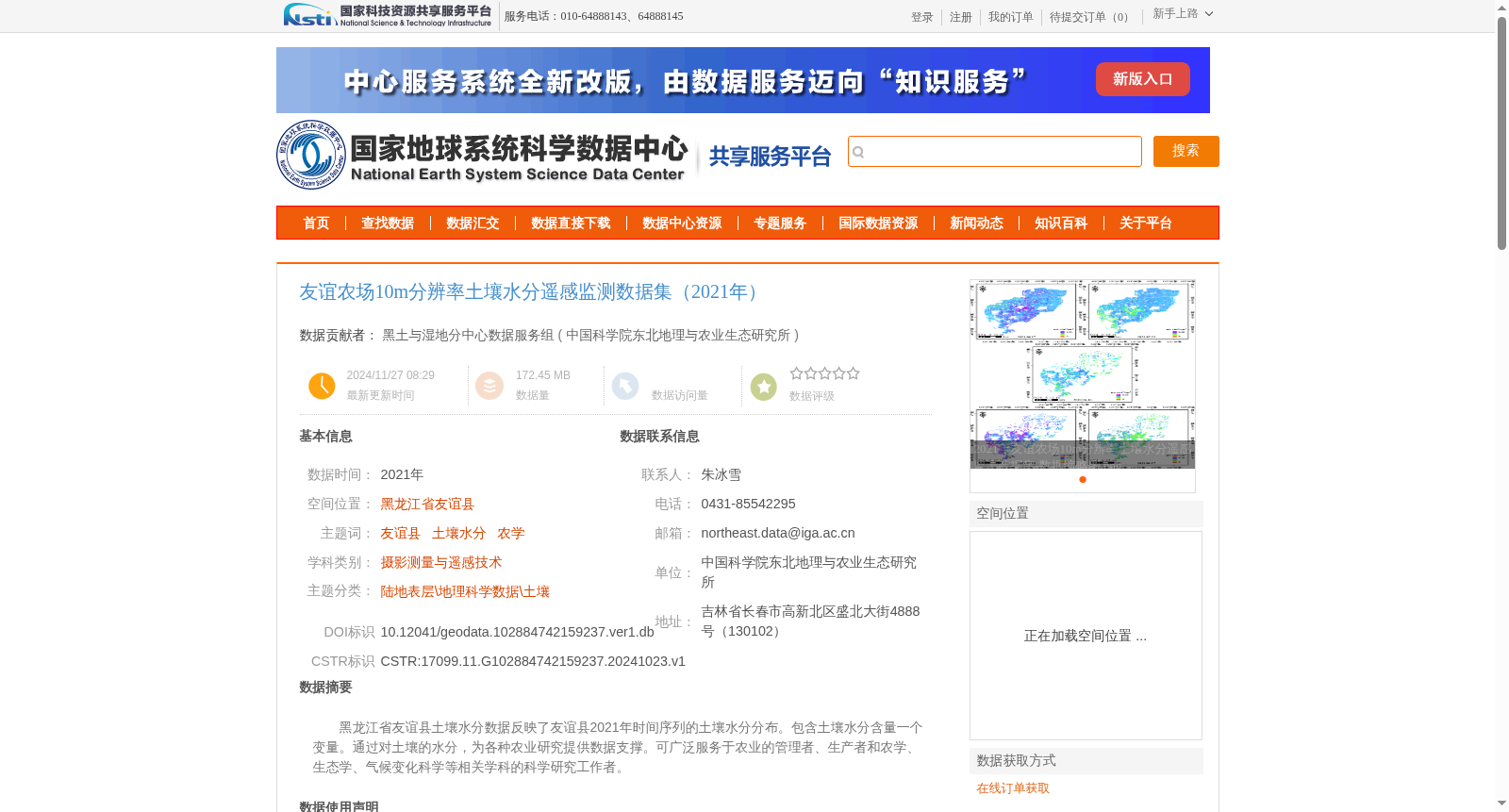Click the soil moisture map thumbnail
Screen dimensions: 1509x812
(x=1083, y=373)
